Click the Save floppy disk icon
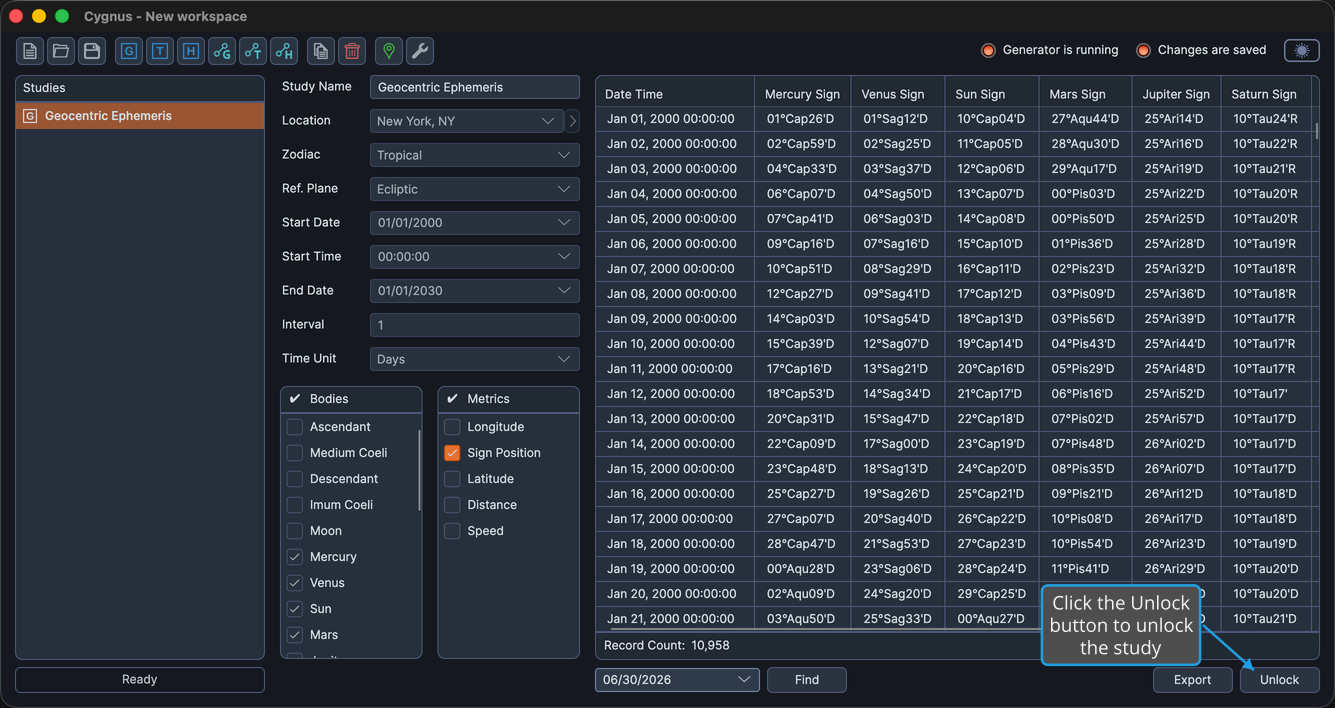The image size is (1335, 708). tap(92, 51)
